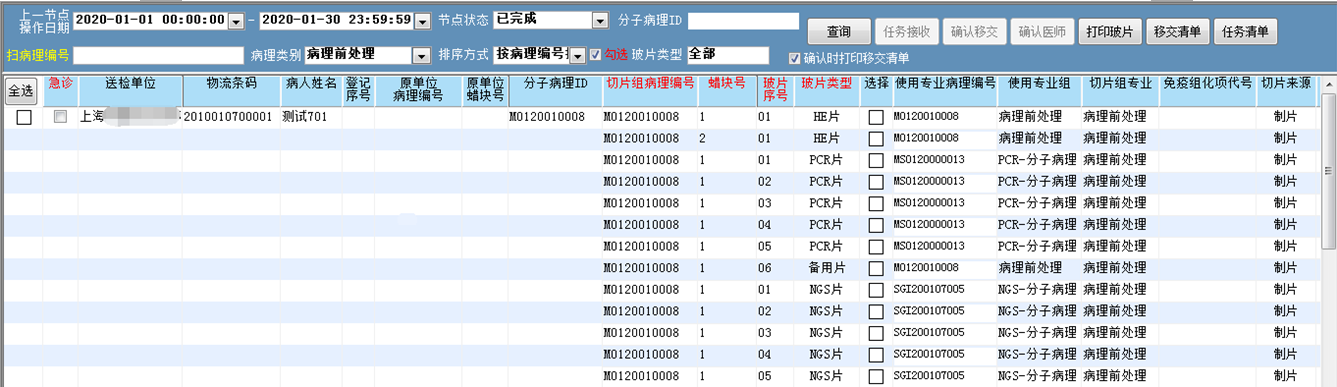
Task: Toggle 确认时打印移交清单 checkbox
Action: click(x=795, y=58)
